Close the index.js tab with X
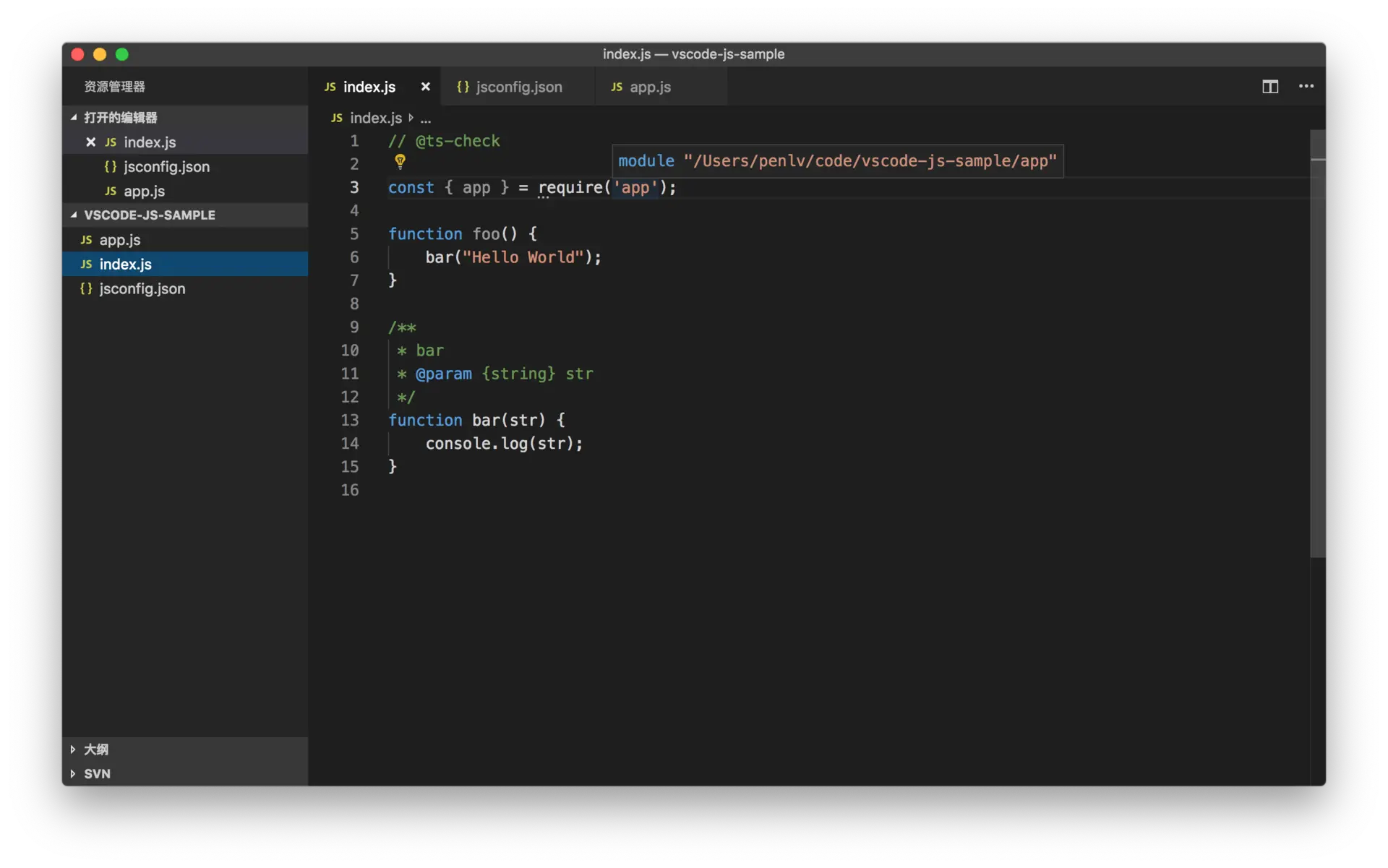Viewport: 1388px width, 868px height. click(x=426, y=87)
